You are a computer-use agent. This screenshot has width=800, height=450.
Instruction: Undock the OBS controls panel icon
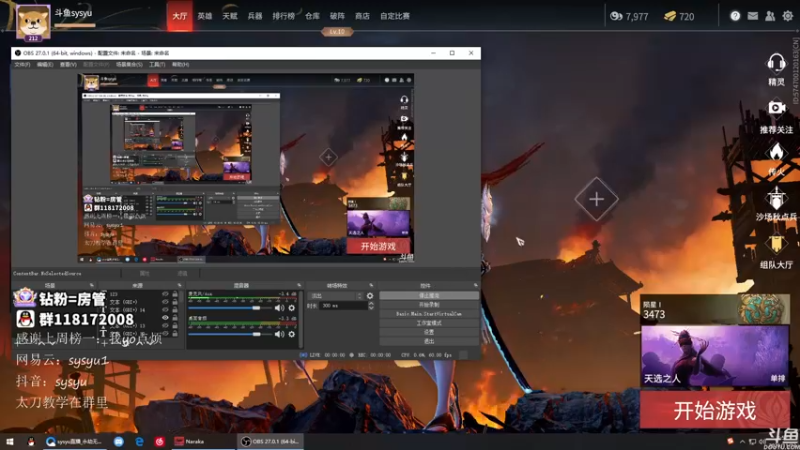coord(476,285)
